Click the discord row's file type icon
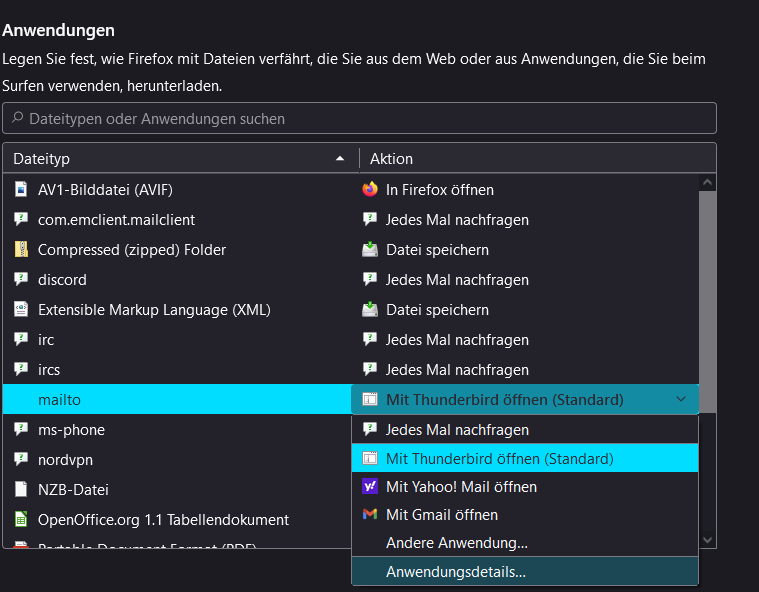759x592 pixels. coord(21,279)
